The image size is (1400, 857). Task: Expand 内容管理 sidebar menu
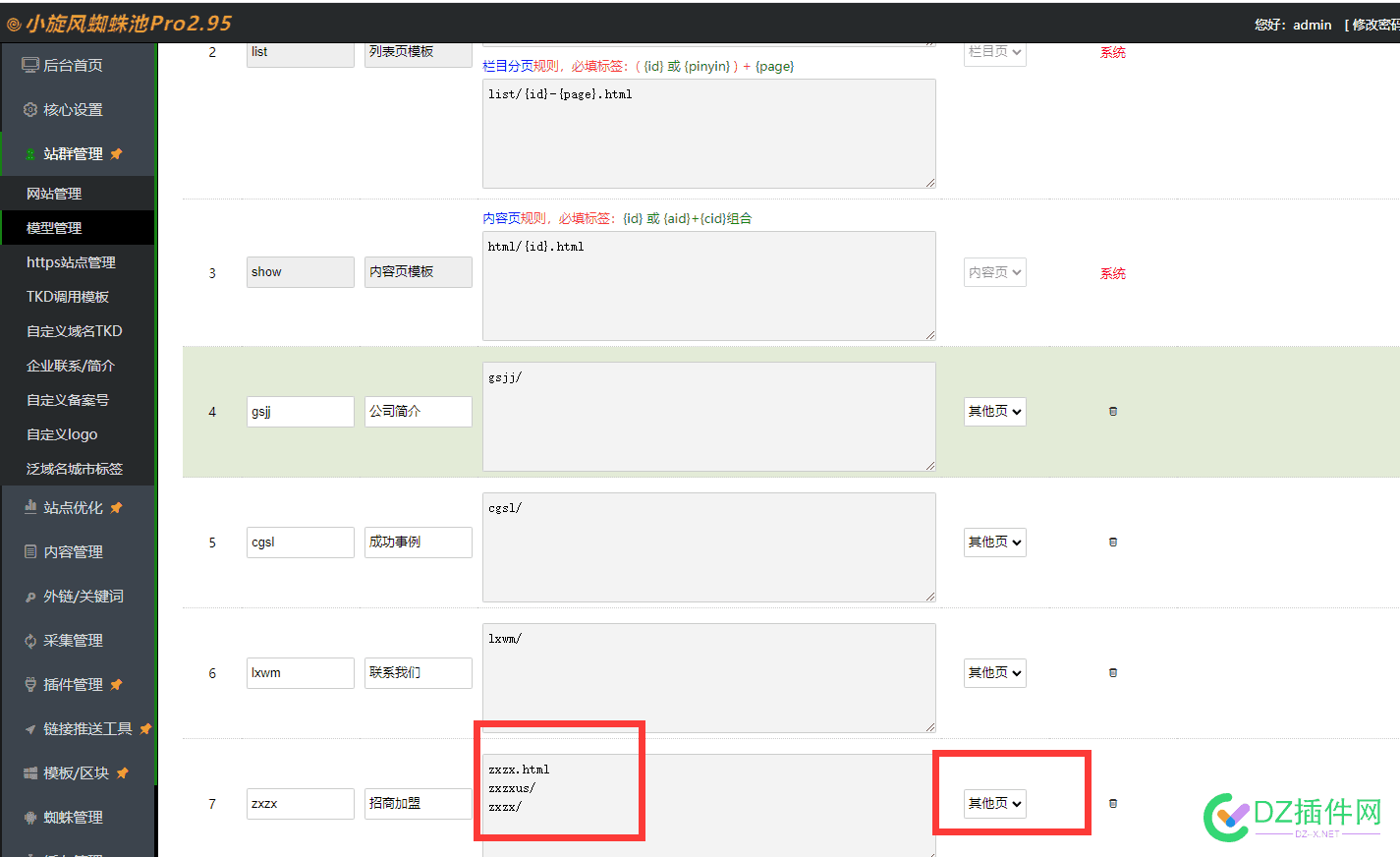(x=73, y=552)
